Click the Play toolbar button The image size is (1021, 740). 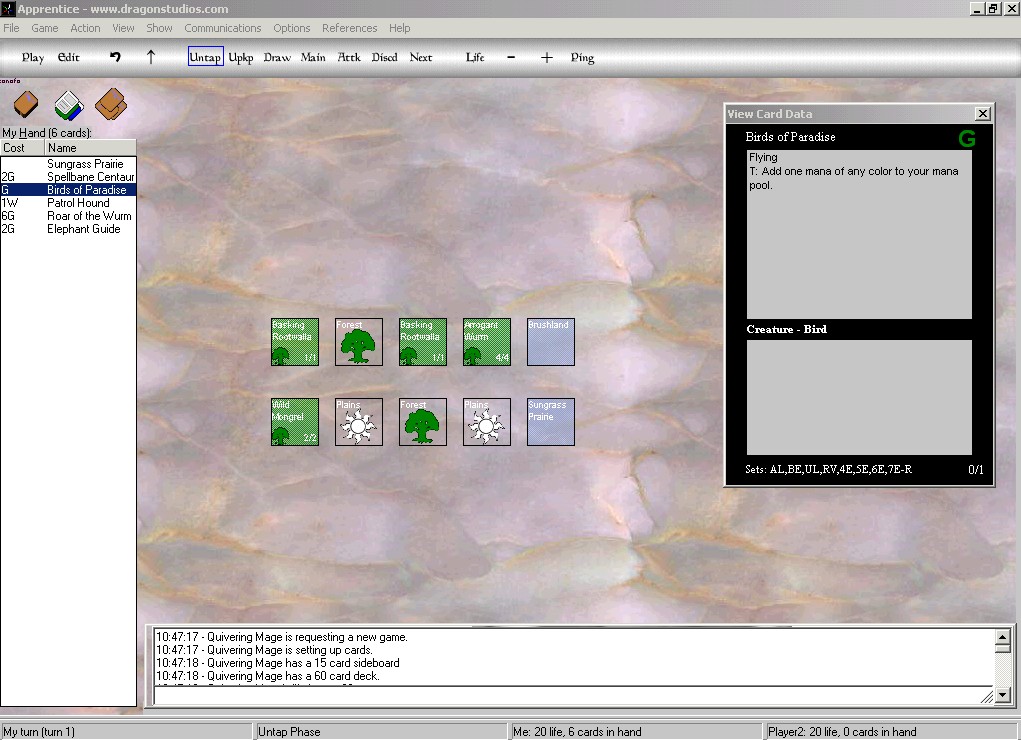[33, 57]
